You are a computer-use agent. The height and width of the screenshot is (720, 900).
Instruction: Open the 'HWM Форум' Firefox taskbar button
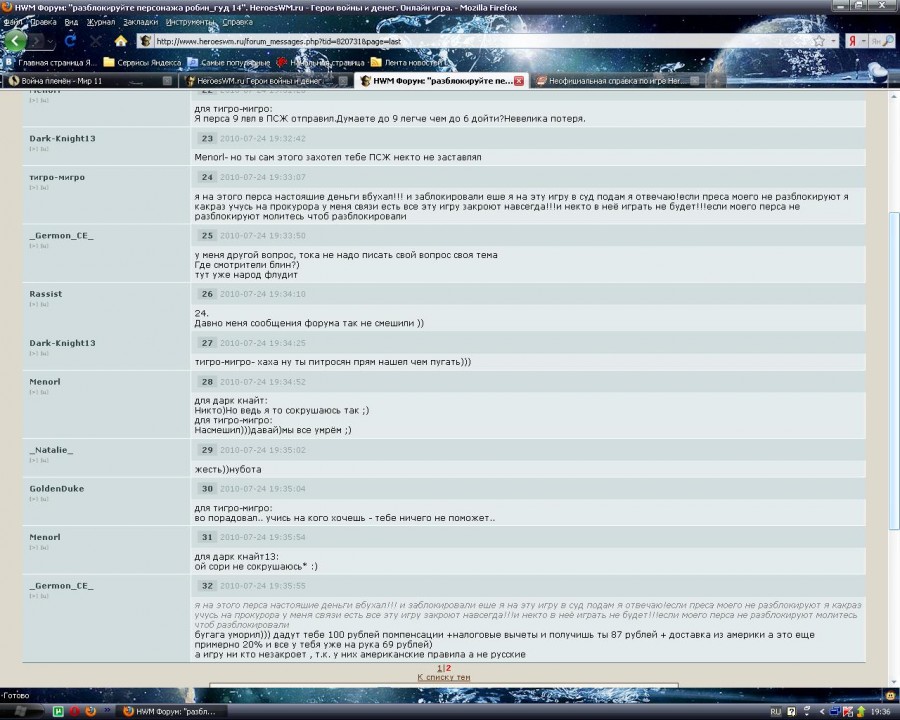(x=172, y=711)
